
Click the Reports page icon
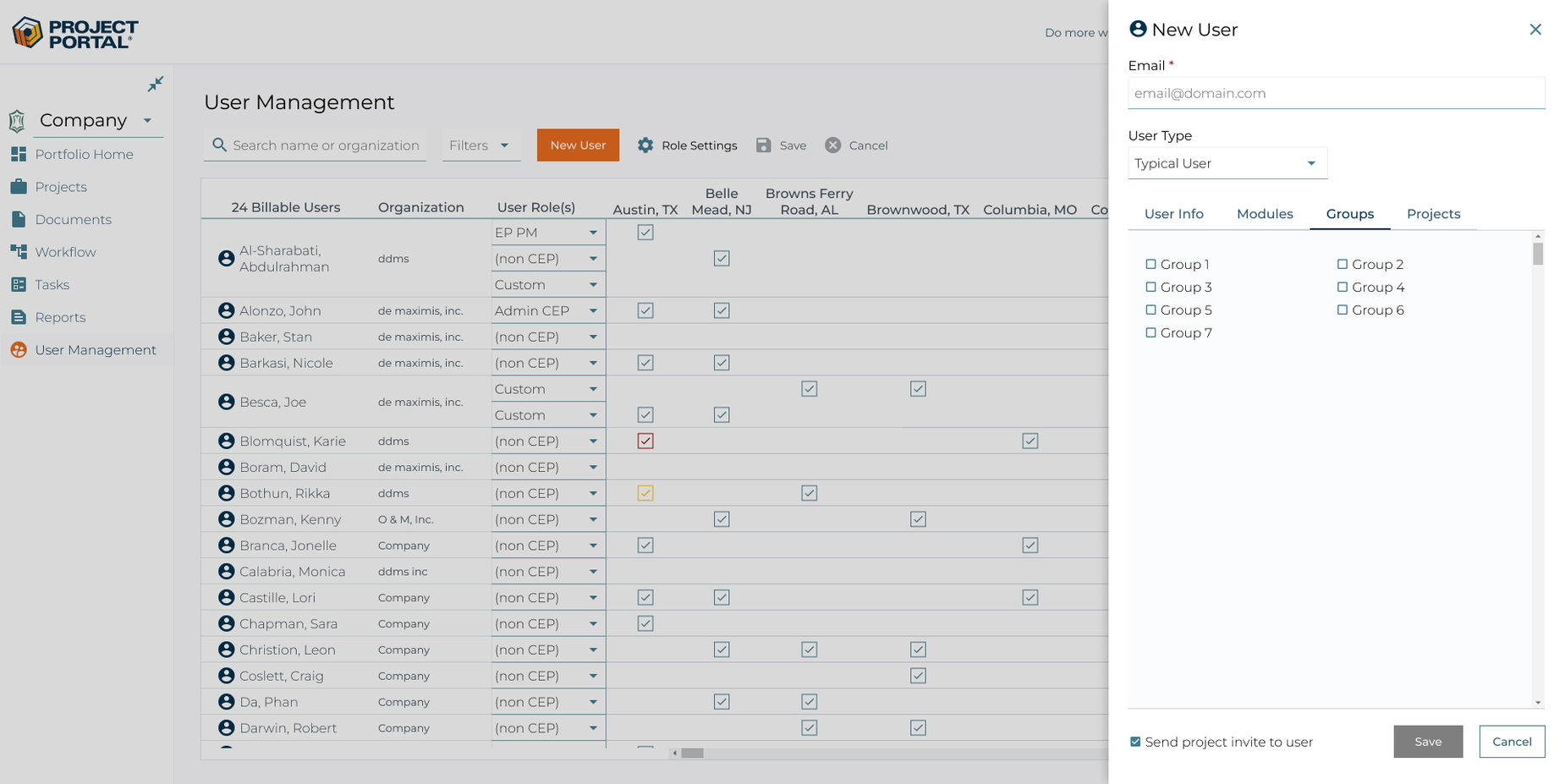pyautogui.click(x=19, y=317)
